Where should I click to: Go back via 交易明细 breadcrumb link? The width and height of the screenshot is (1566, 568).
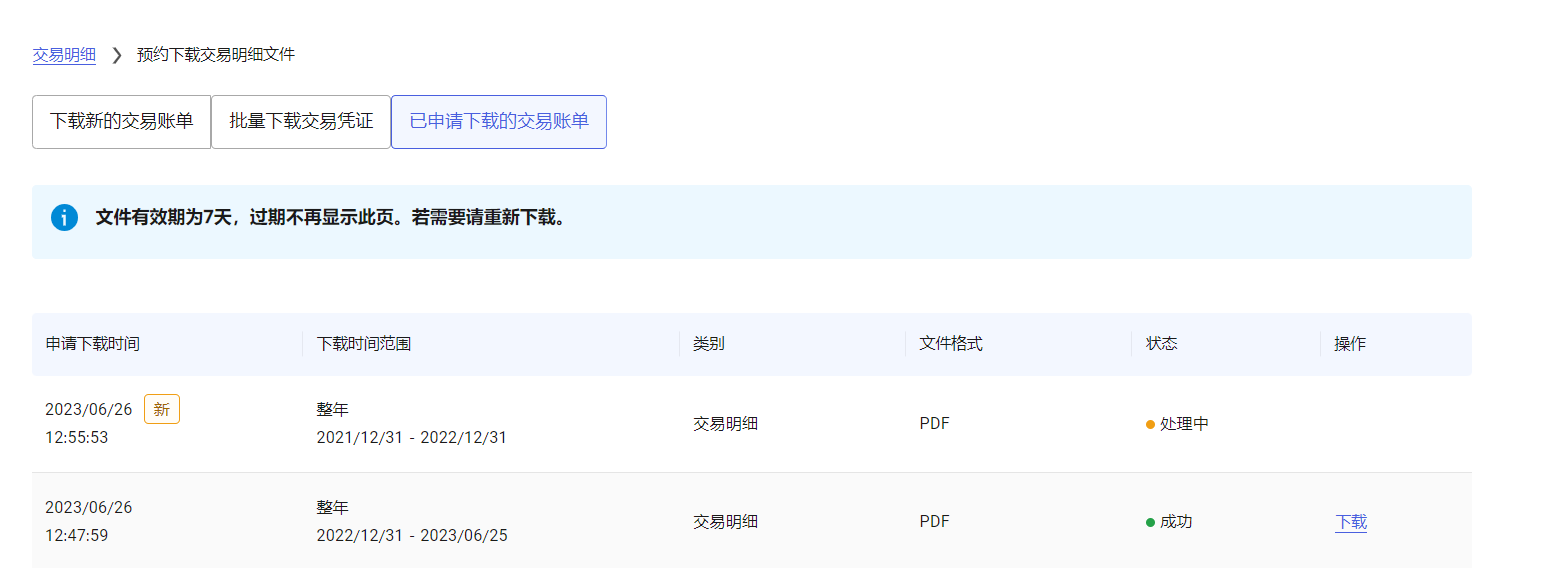tap(64, 55)
